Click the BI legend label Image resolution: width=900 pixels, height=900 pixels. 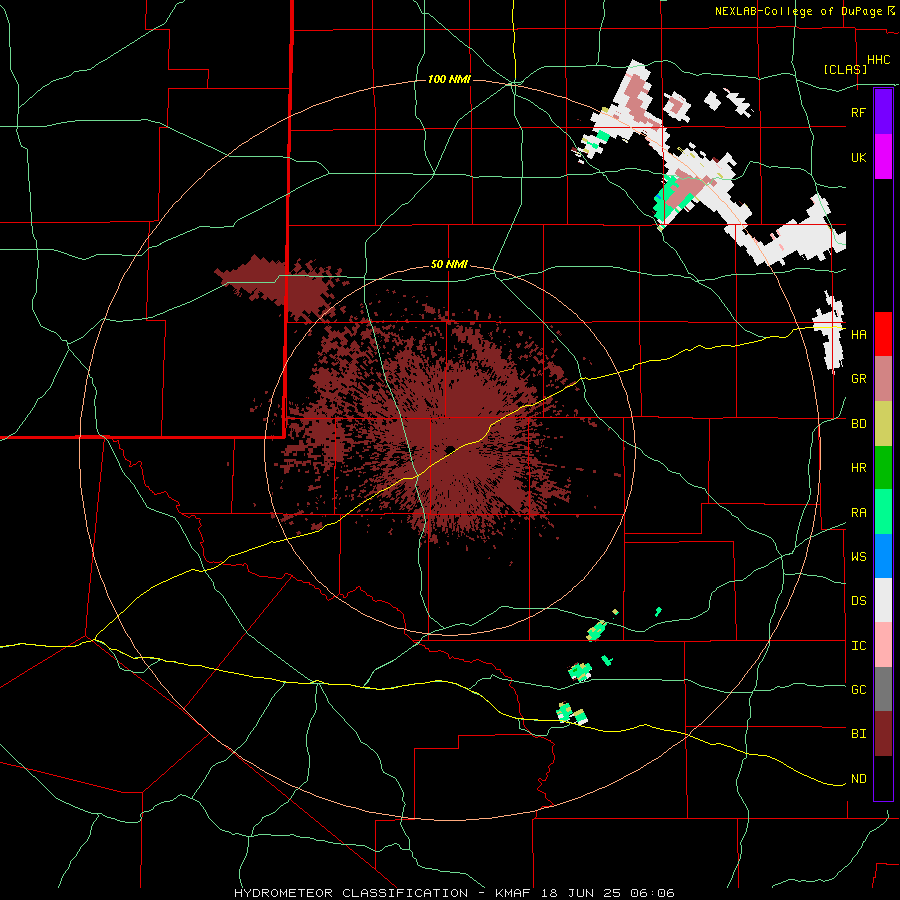pyautogui.click(x=858, y=734)
